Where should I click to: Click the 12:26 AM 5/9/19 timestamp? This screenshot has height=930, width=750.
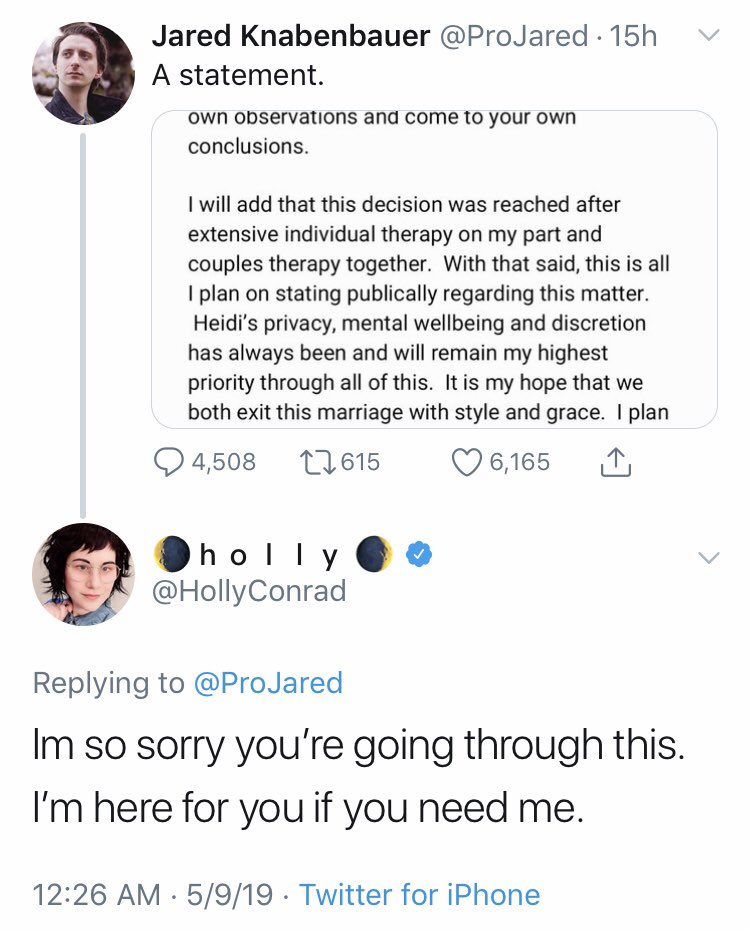[x=153, y=894]
